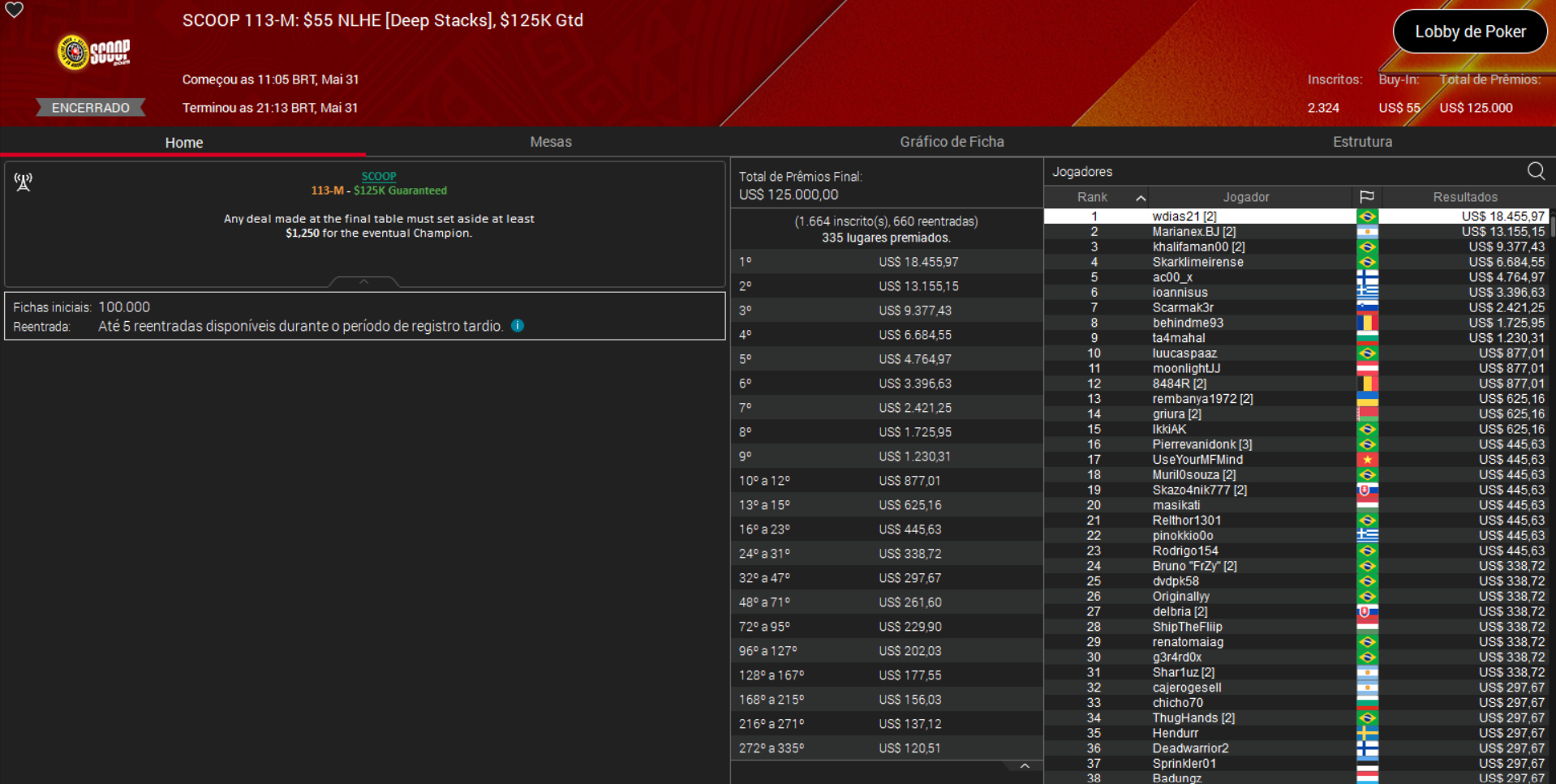1556x784 pixels.
Task: Open the player search magnifier
Action: [x=1536, y=171]
